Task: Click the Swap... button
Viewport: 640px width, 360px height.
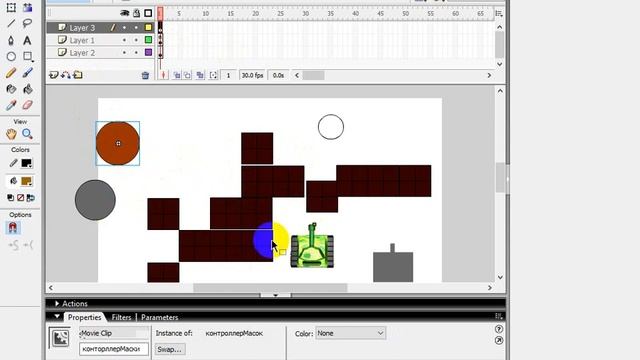Action: (169, 349)
